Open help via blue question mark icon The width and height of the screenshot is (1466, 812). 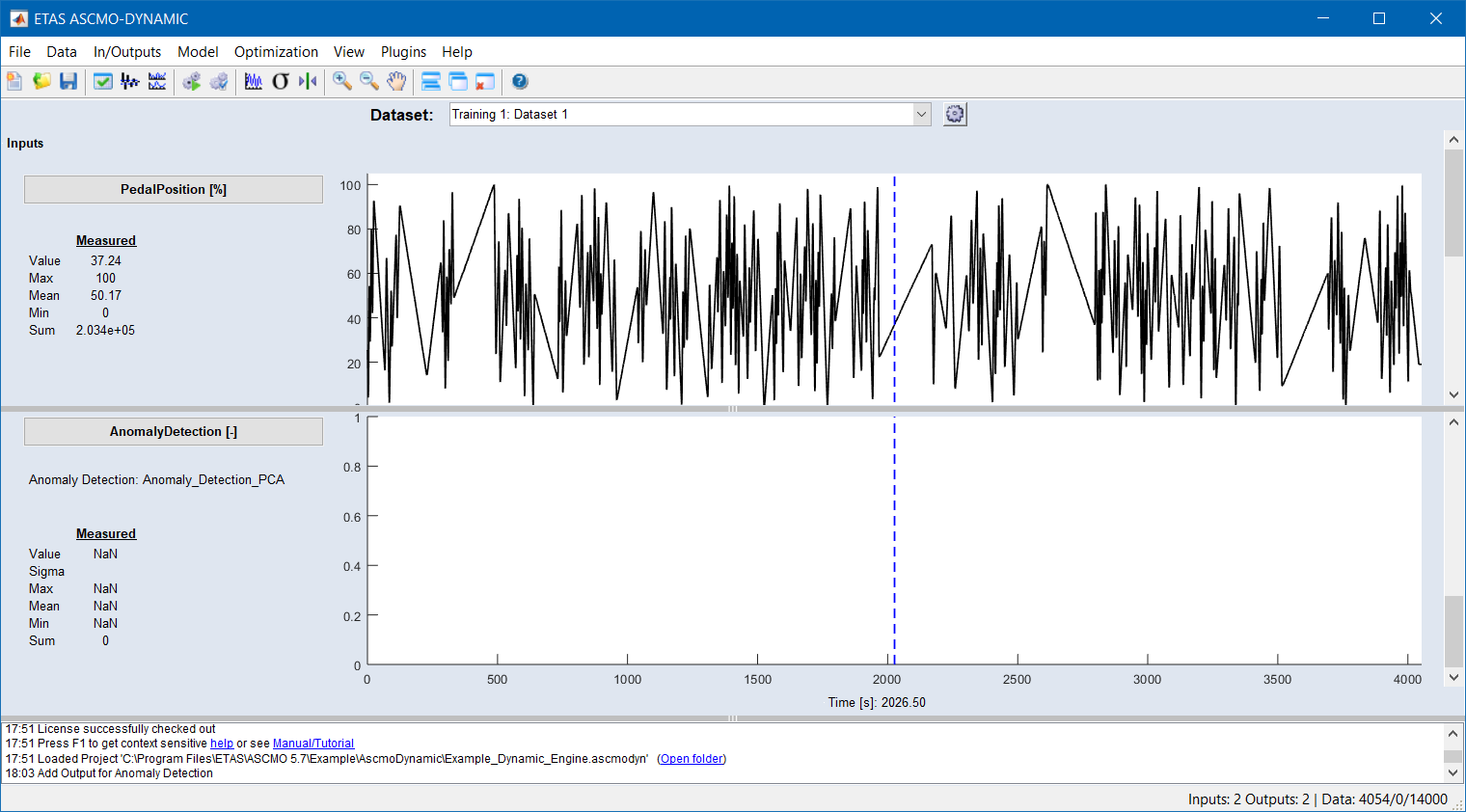click(x=520, y=82)
